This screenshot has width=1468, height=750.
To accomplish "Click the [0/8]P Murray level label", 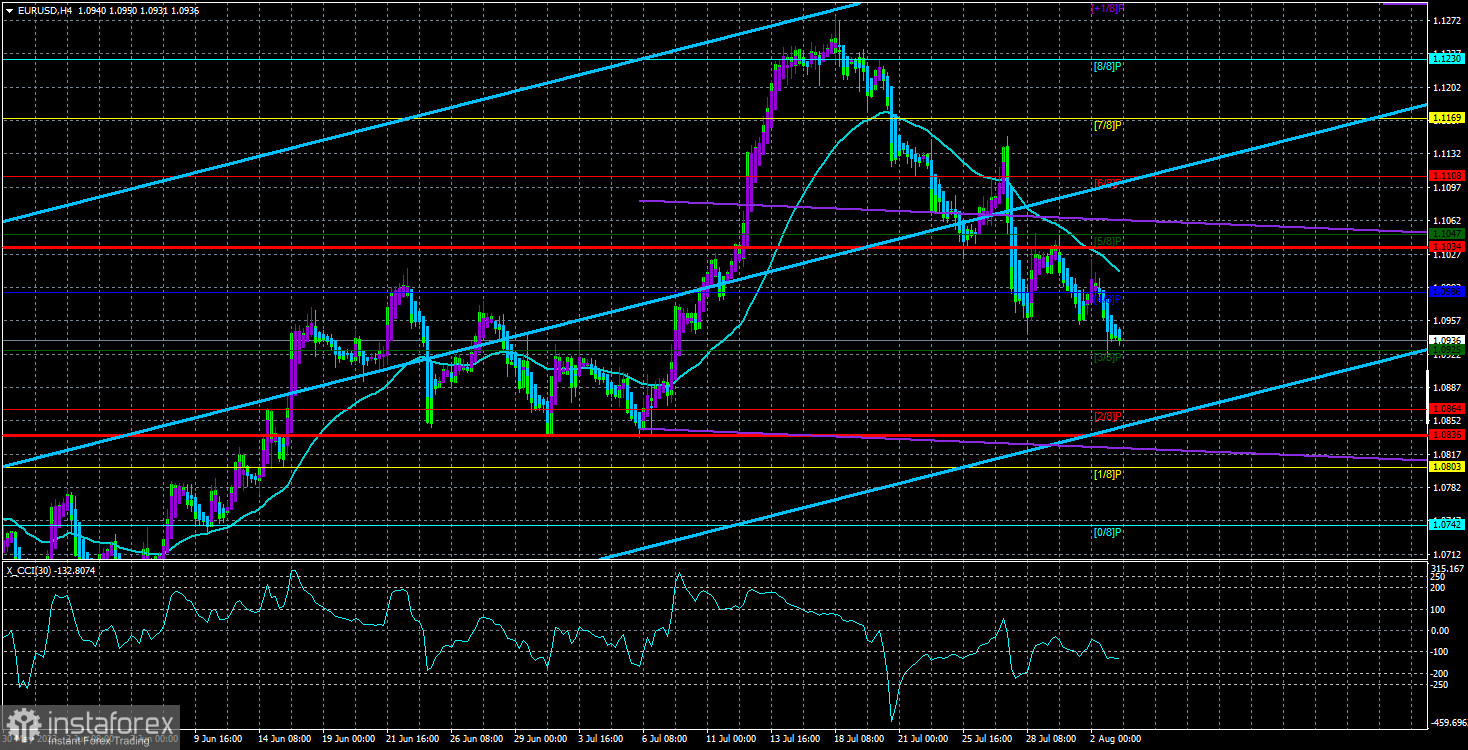I will pyautogui.click(x=1106, y=532).
